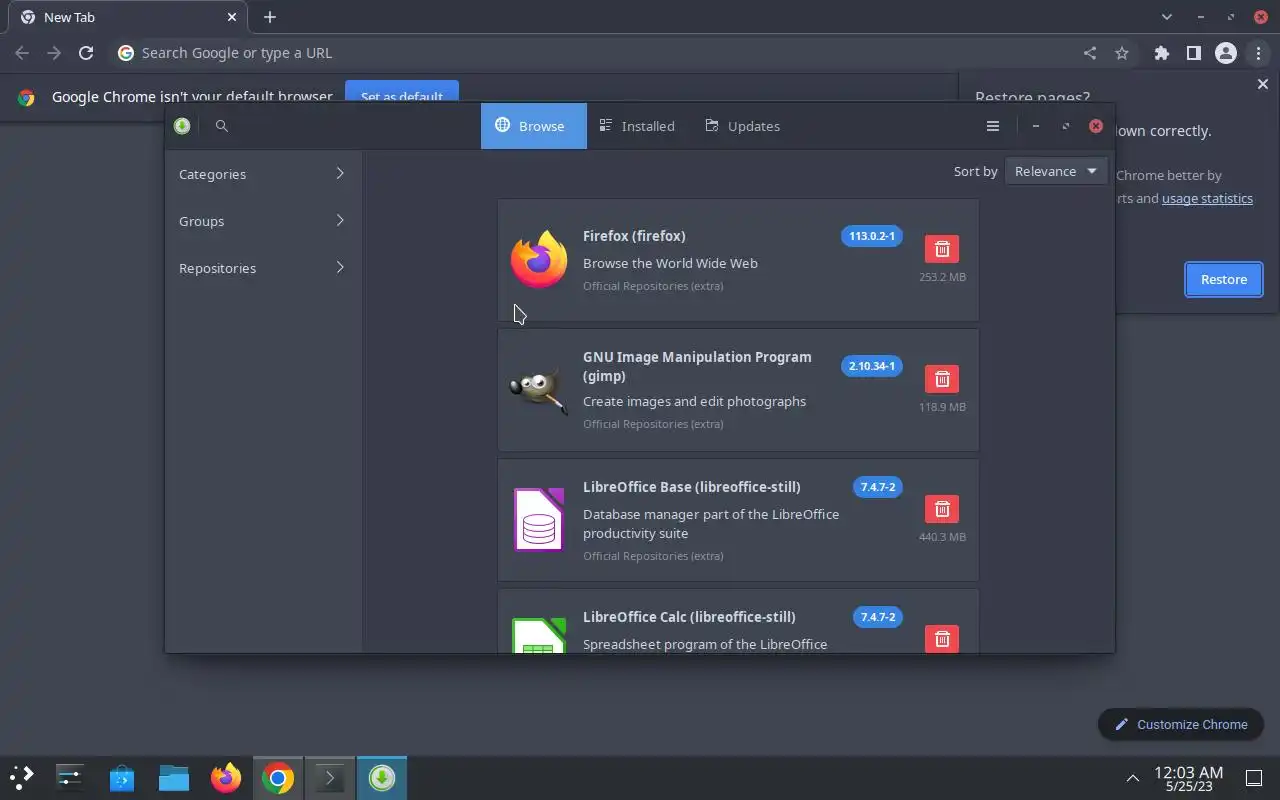
Task: Switch to Pamac in taskbar
Action: 382,777
